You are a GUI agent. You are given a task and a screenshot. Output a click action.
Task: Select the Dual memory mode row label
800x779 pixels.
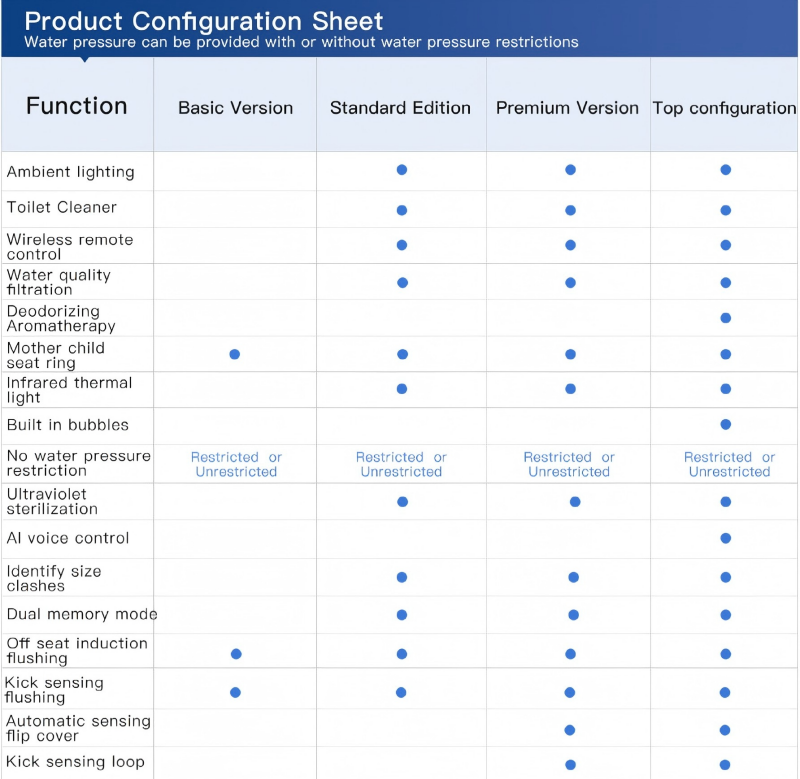point(82,614)
